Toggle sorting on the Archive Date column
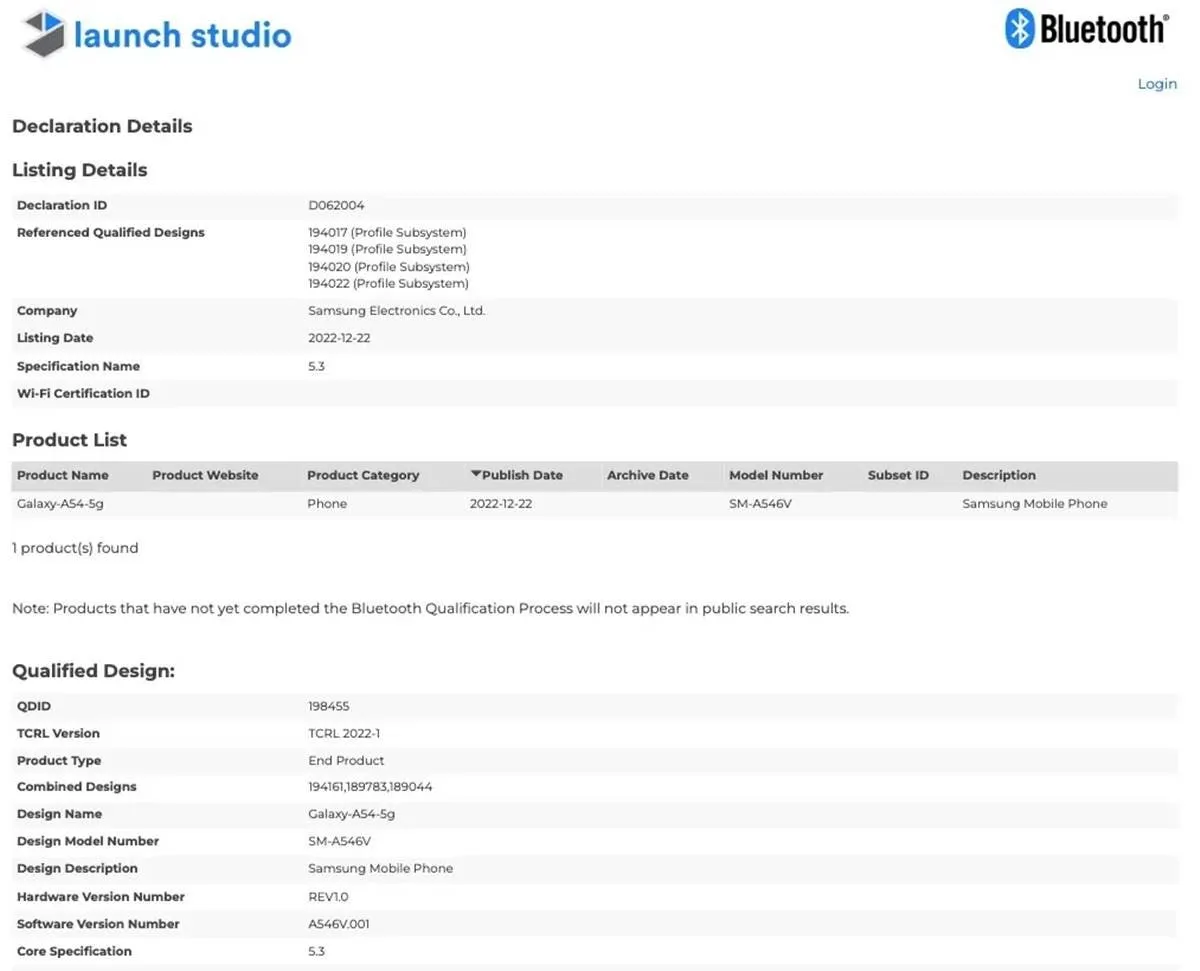Viewport: 1200px width, 971px height. pyautogui.click(x=648, y=474)
